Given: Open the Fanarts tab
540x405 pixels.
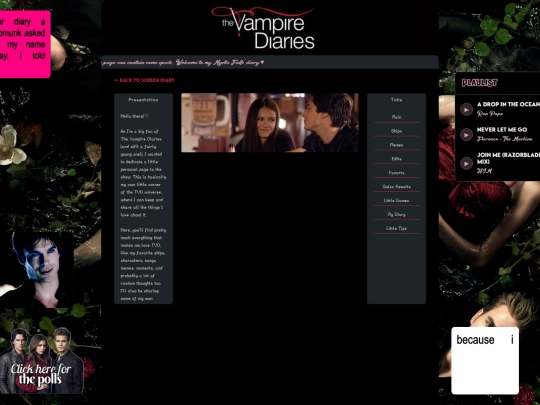Looking at the screenshot, I should coord(396,173).
